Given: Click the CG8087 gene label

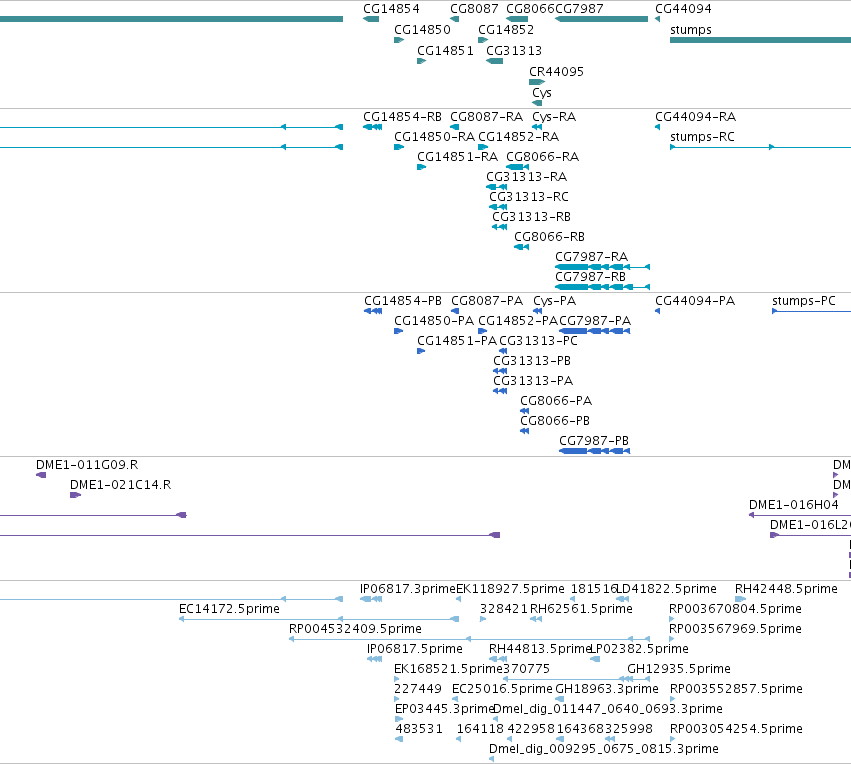Looking at the screenshot, I should [474, 9].
